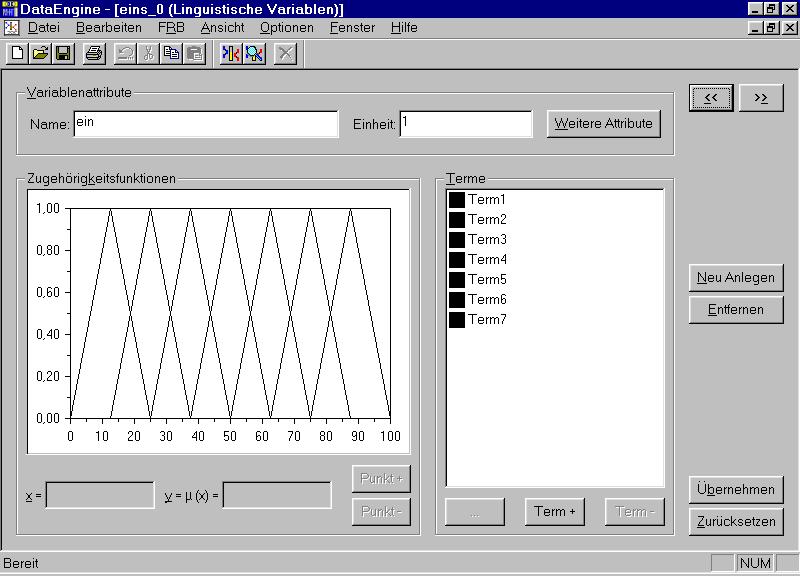Click into the Name input field

tap(206, 124)
